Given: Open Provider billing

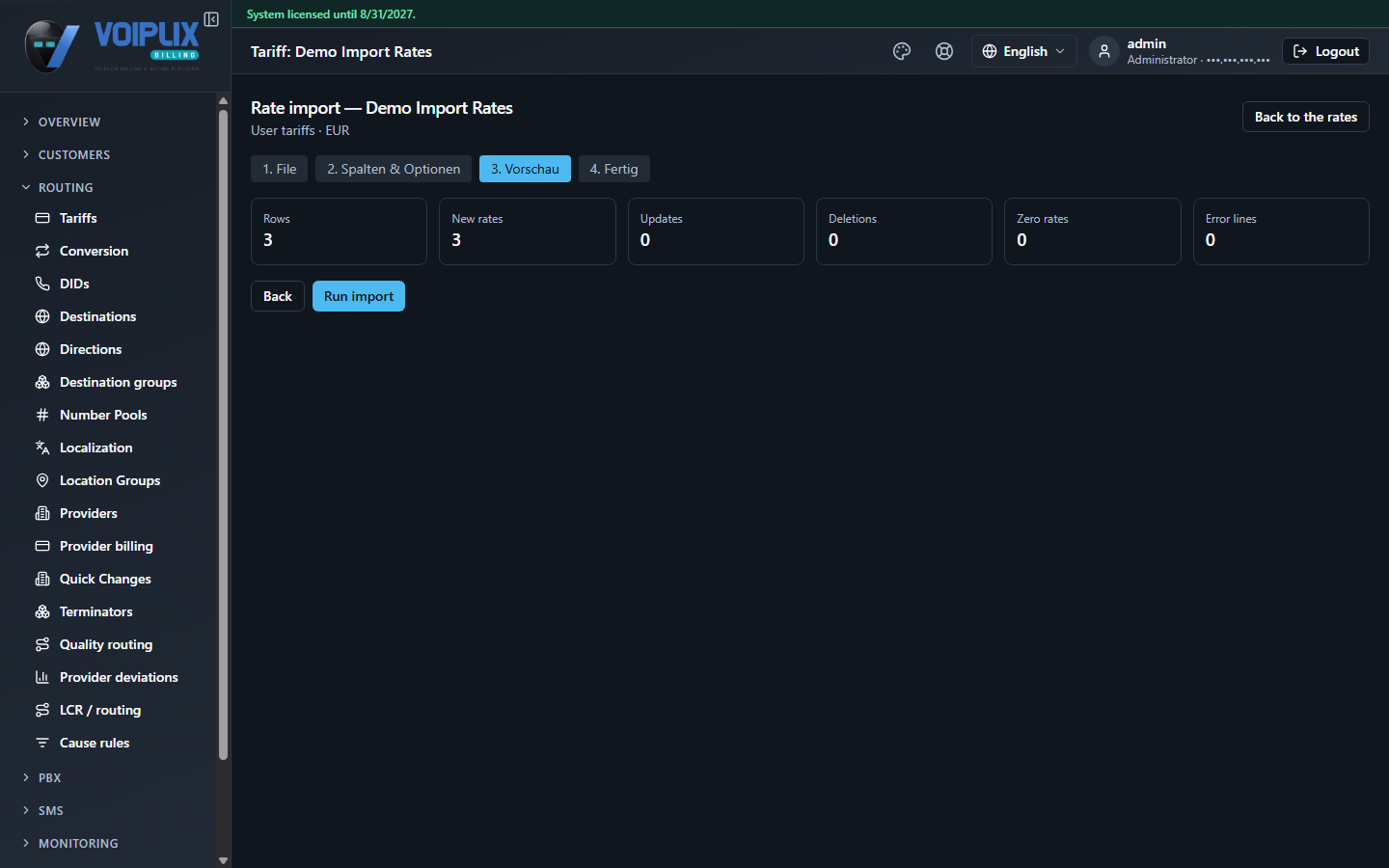Looking at the screenshot, I should point(108,546).
